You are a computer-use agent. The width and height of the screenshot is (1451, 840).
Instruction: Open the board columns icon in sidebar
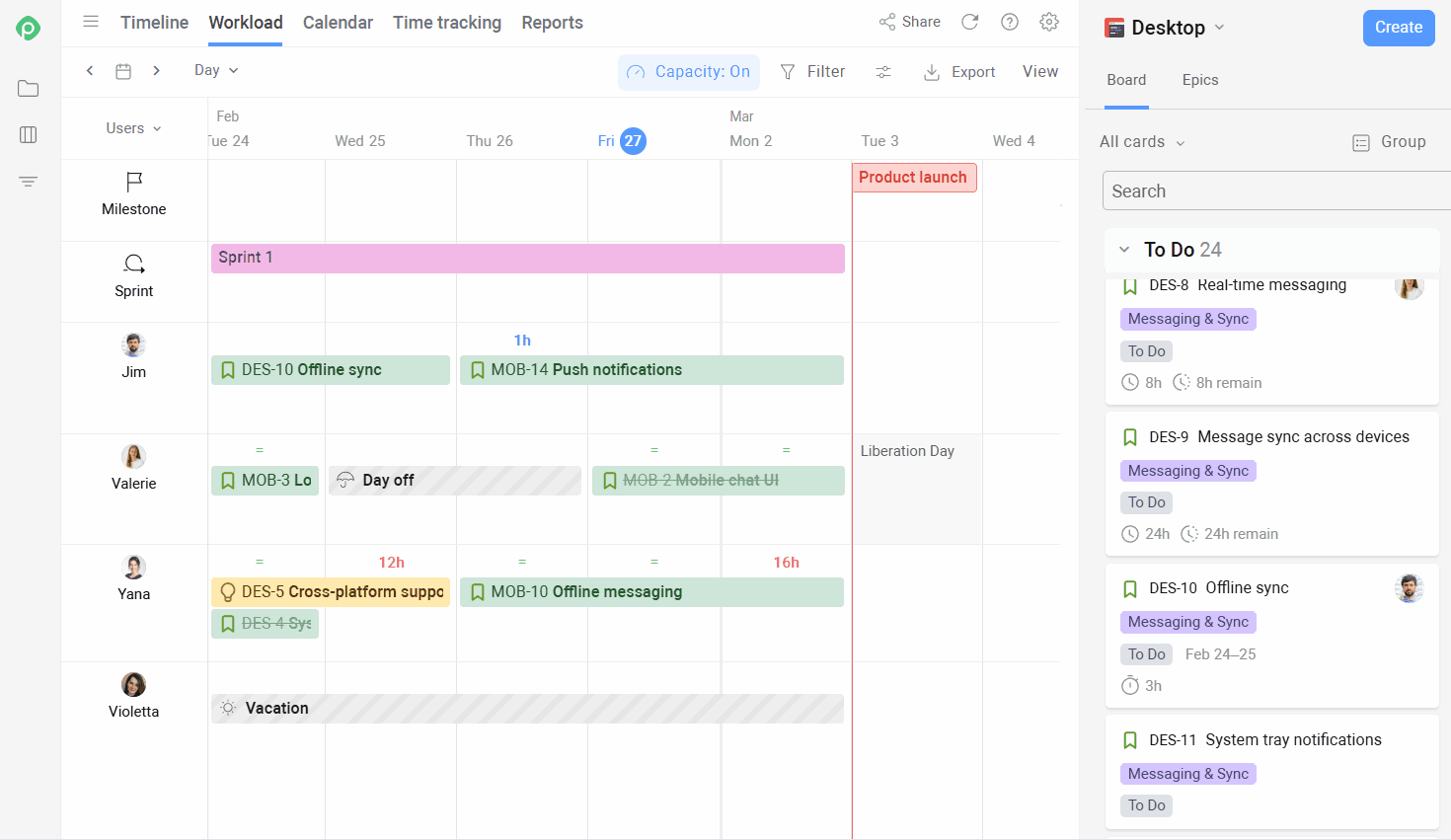(29, 134)
